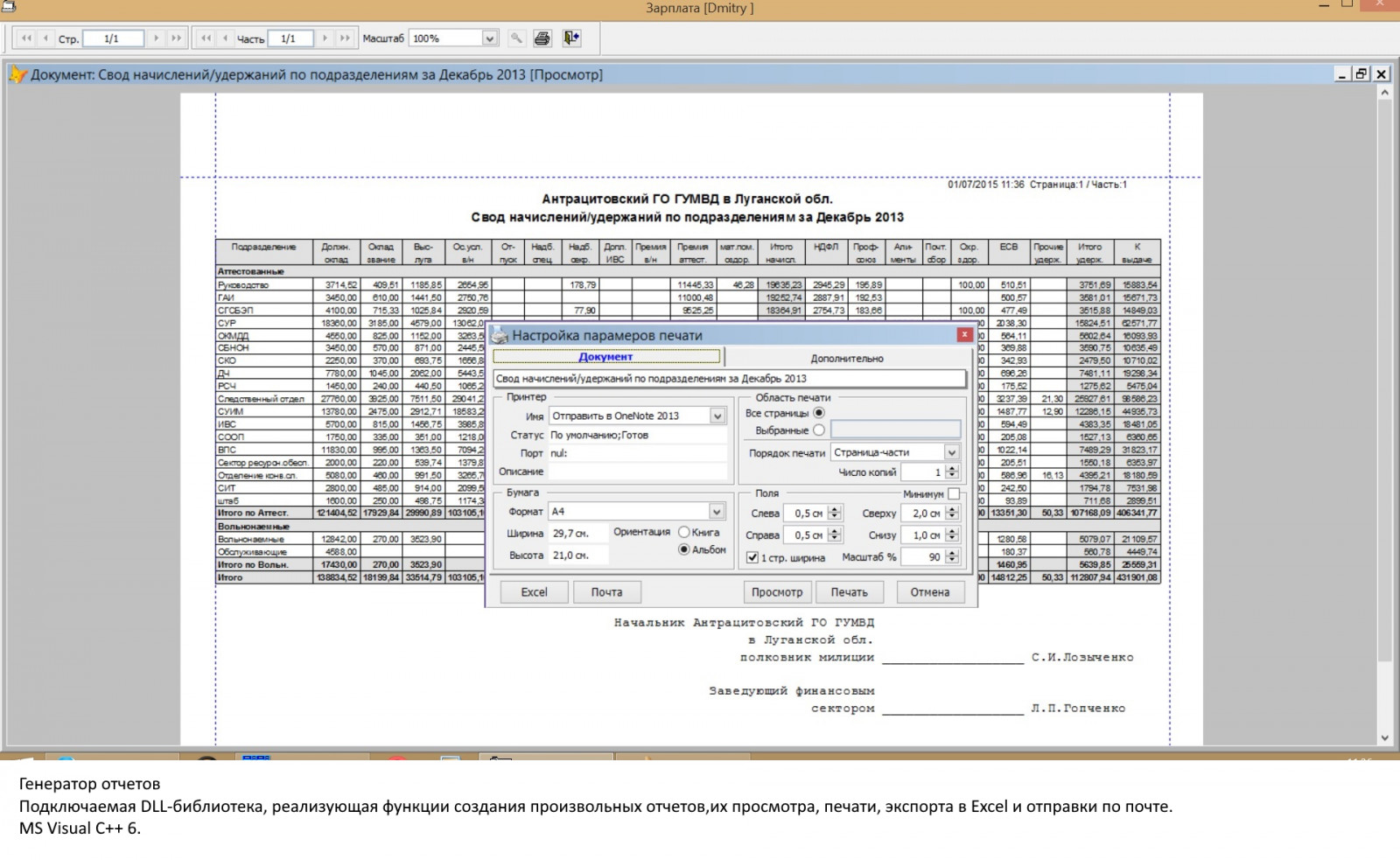
Task: Tick the 'Минимум' margins checkbox
Action: tap(954, 494)
